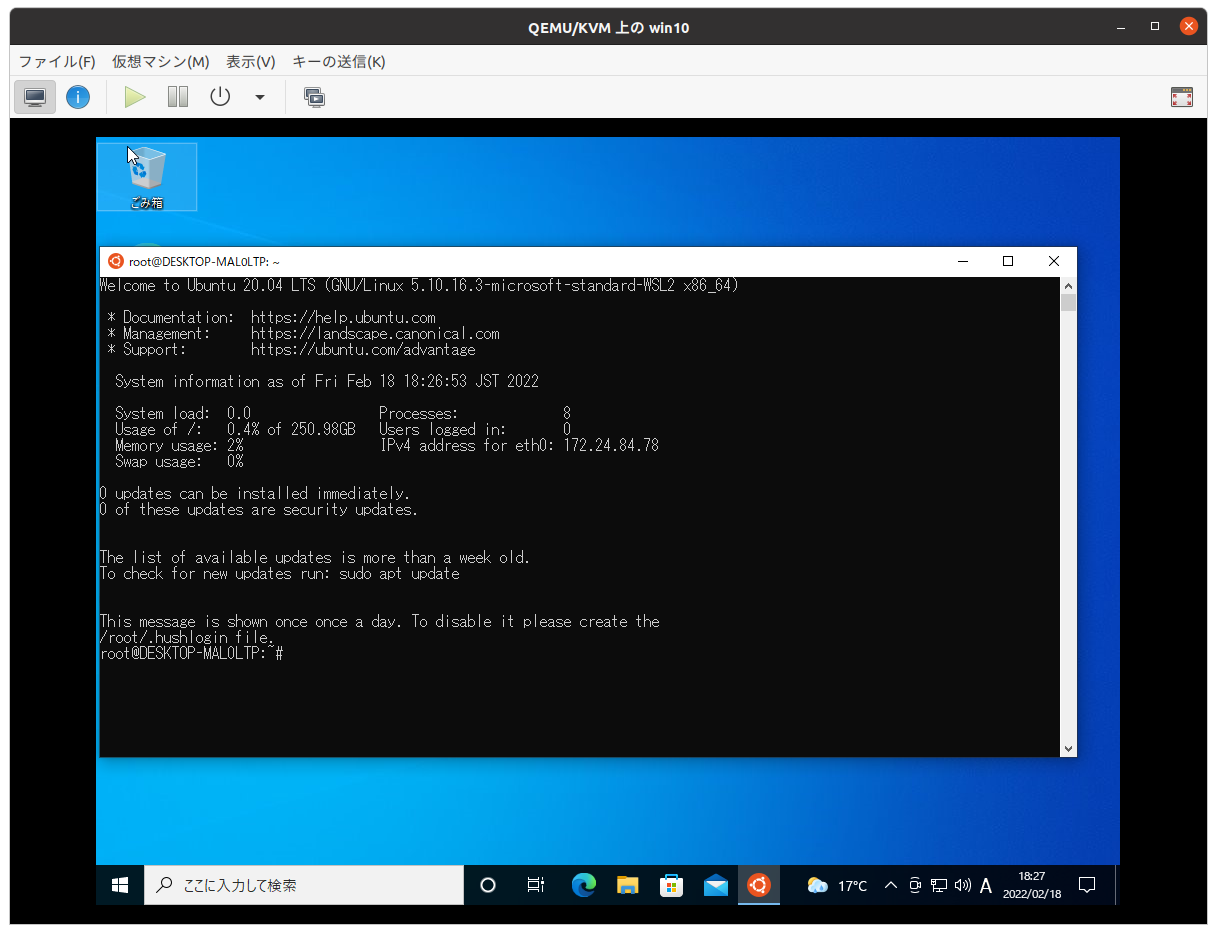Open the clock showing 18:27 2022/02/18
This screenshot has width=1217, height=934.
(x=1031, y=885)
